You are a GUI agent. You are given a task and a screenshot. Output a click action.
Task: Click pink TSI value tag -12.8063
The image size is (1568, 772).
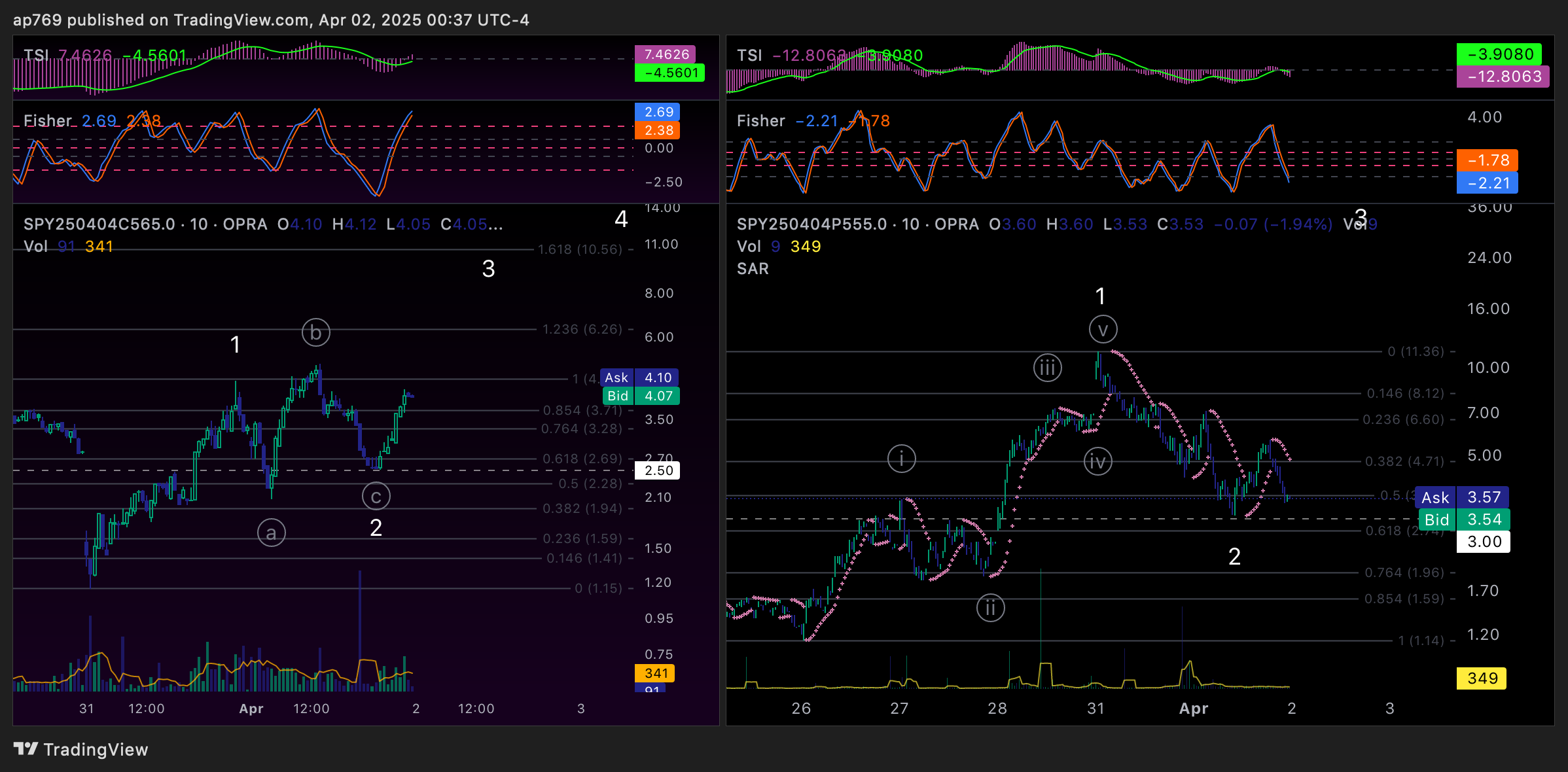1503,77
